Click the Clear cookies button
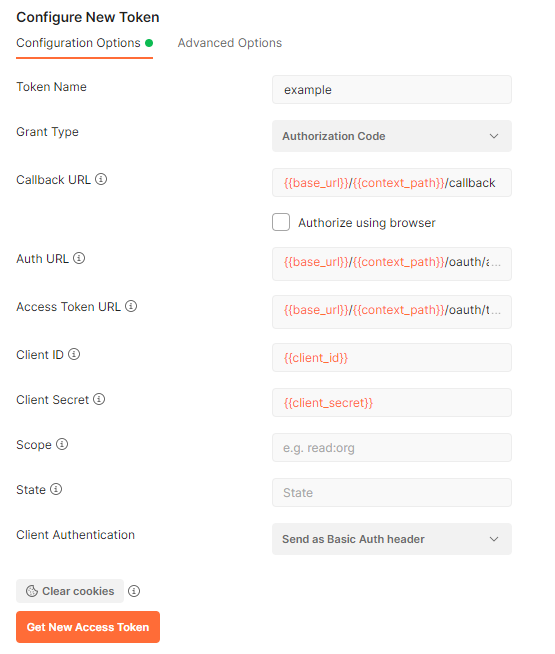 [70, 591]
